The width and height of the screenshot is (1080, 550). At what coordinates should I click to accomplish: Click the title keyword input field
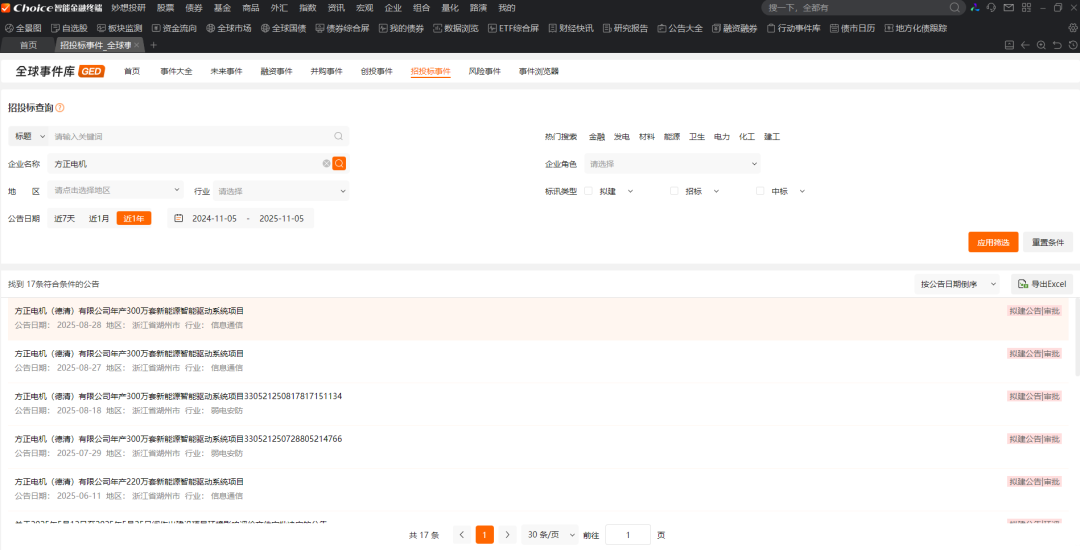tap(190, 136)
